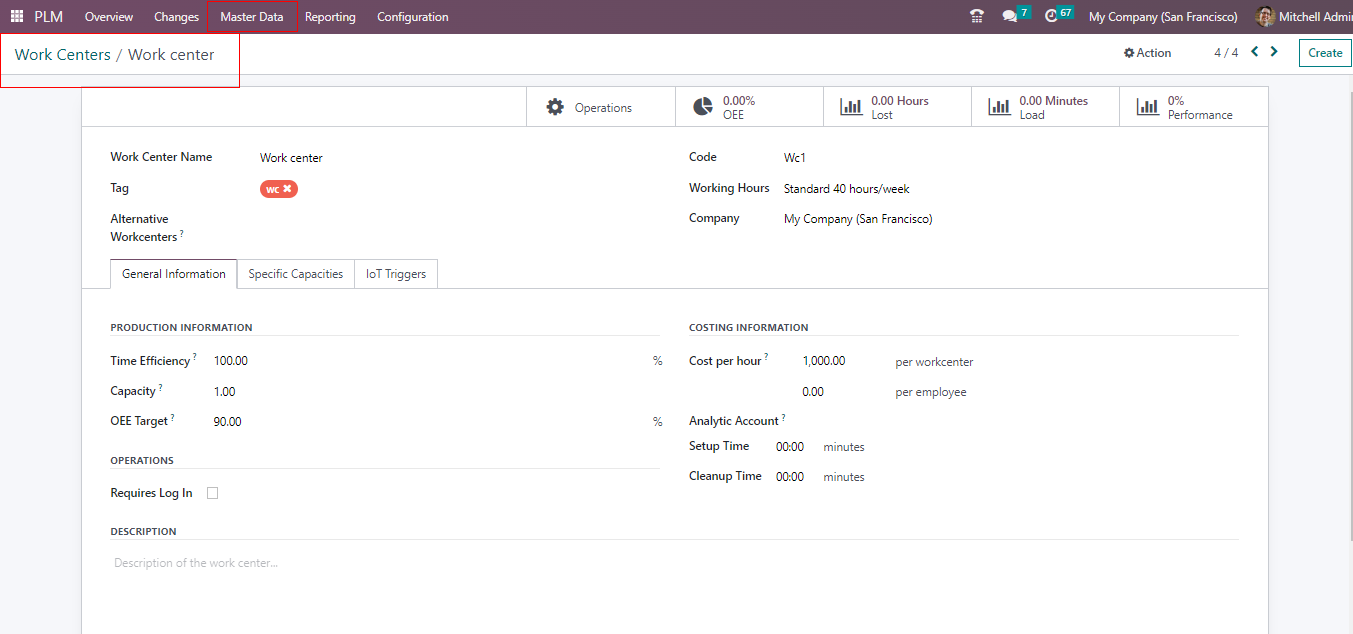Click the 4 / 4 pager counter
Viewport: 1353px width, 634px height.
tap(1226, 53)
